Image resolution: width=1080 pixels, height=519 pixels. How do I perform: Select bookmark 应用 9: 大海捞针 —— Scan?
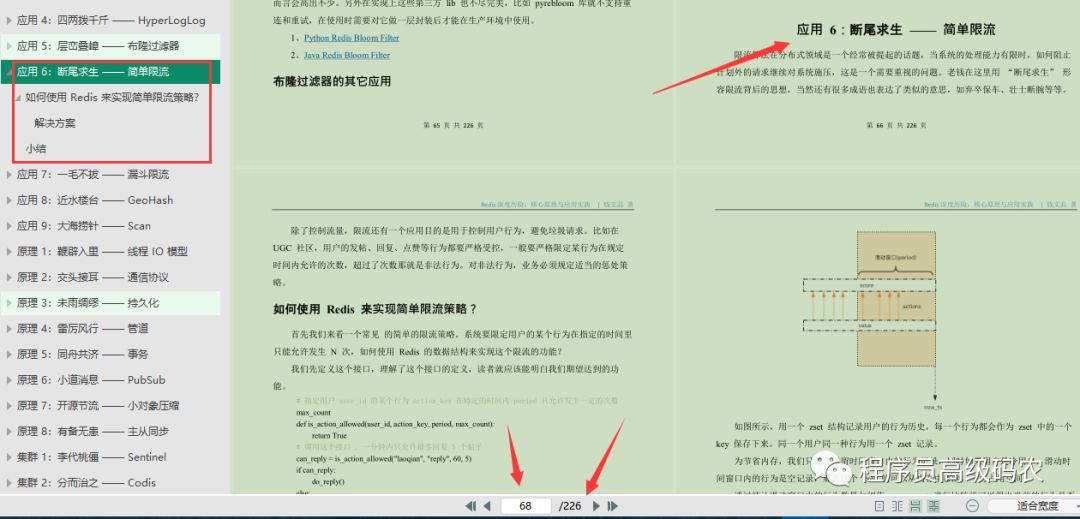pos(83,226)
